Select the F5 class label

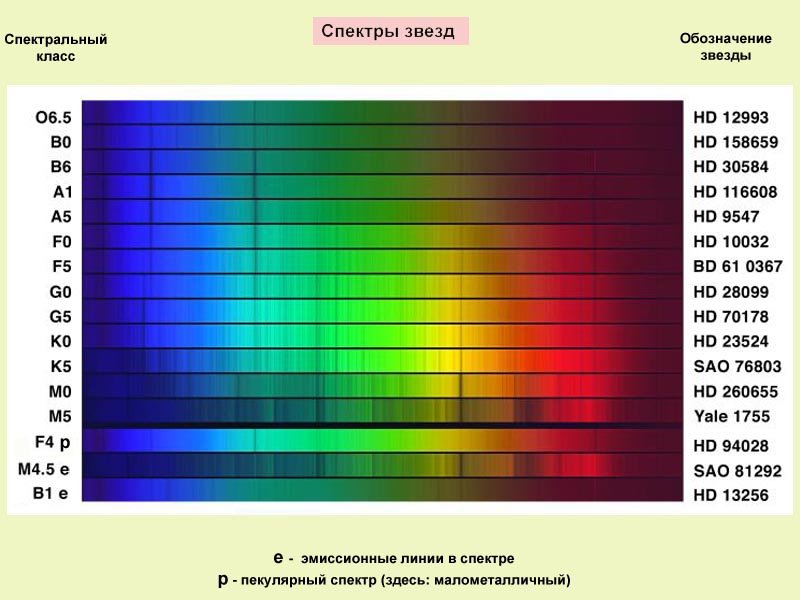(x=62, y=266)
